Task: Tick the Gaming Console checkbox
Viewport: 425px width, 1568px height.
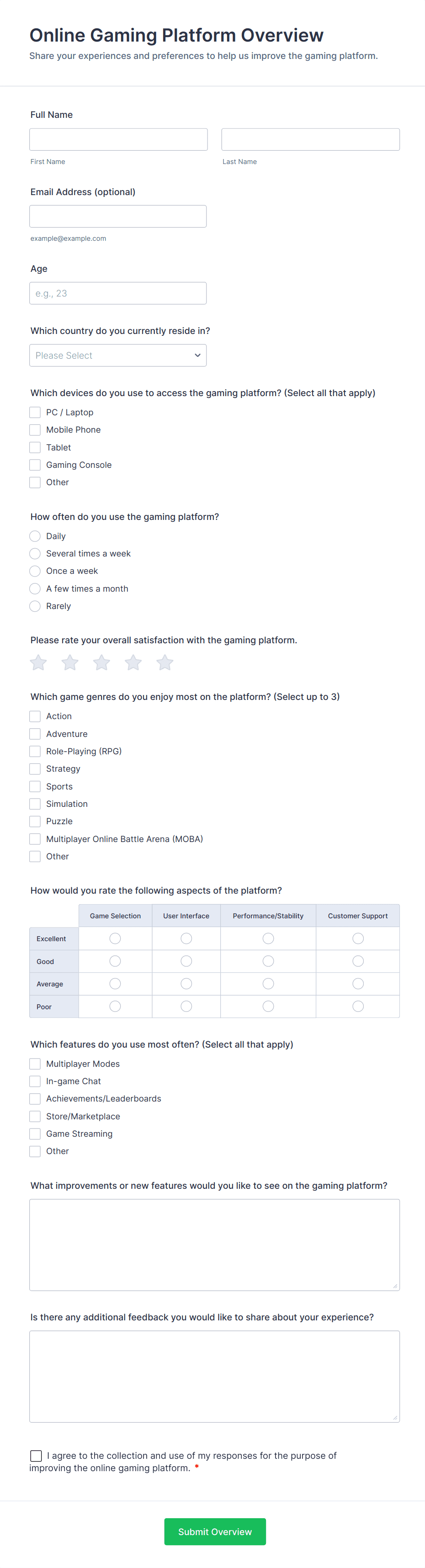Action: tap(35, 465)
